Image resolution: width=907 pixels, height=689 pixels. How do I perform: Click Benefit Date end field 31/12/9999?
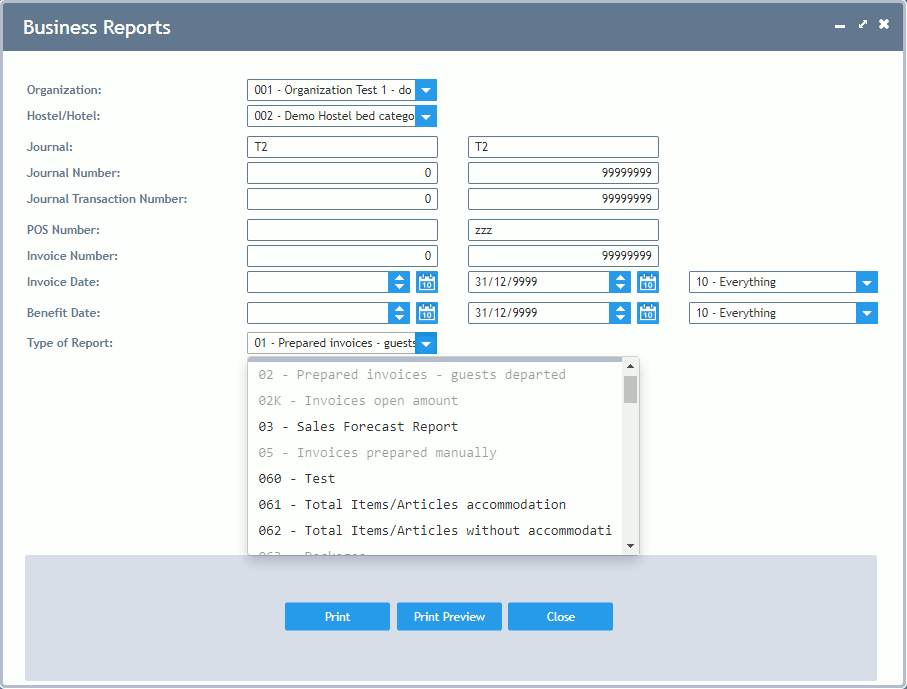(x=539, y=313)
